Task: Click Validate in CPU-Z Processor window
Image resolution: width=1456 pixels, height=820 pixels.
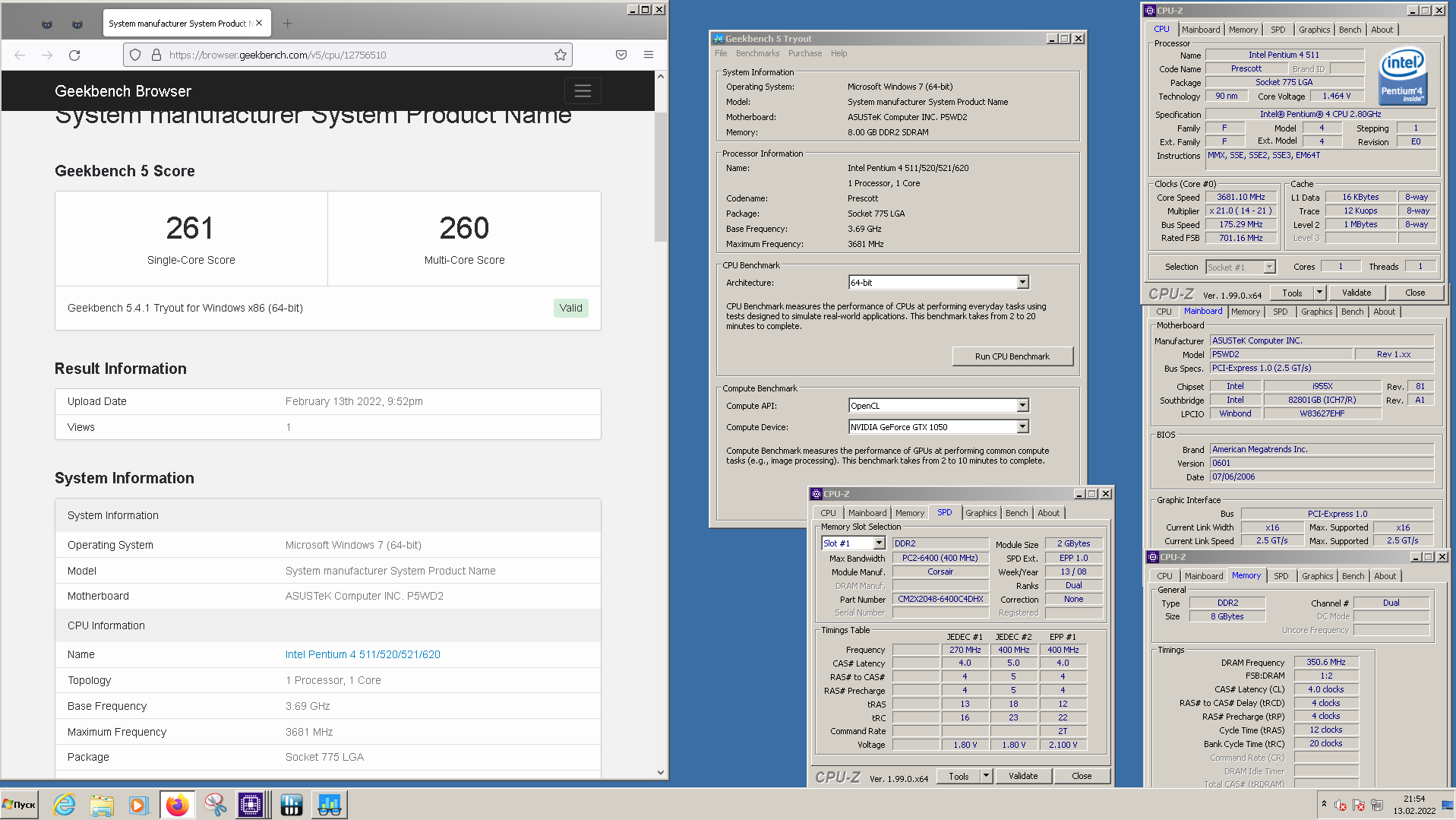Action: (x=1356, y=293)
